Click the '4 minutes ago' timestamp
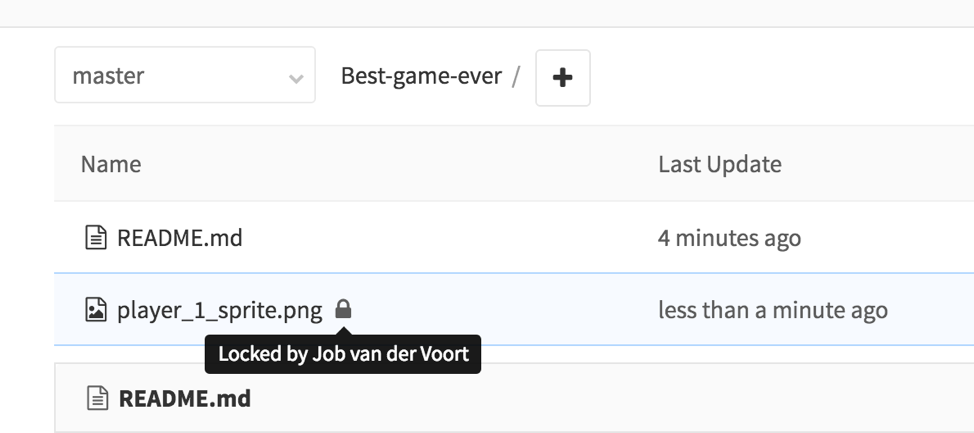 tap(729, 238)
